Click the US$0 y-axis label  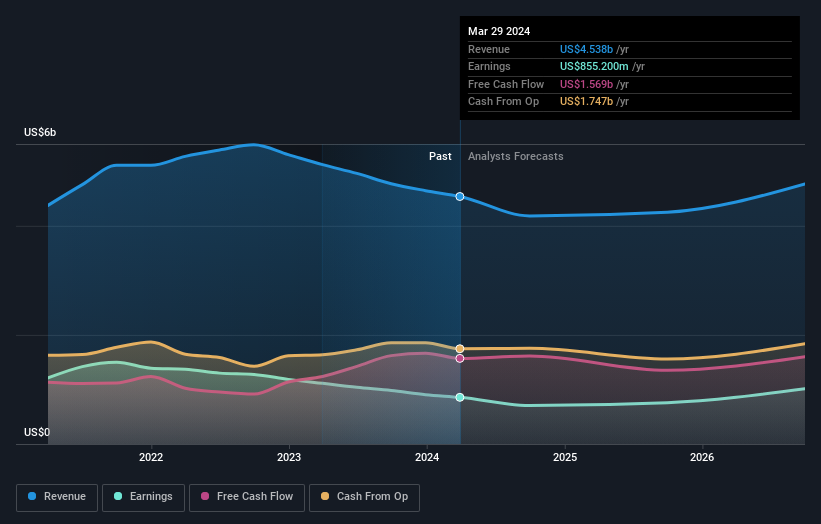pos(37,432)
